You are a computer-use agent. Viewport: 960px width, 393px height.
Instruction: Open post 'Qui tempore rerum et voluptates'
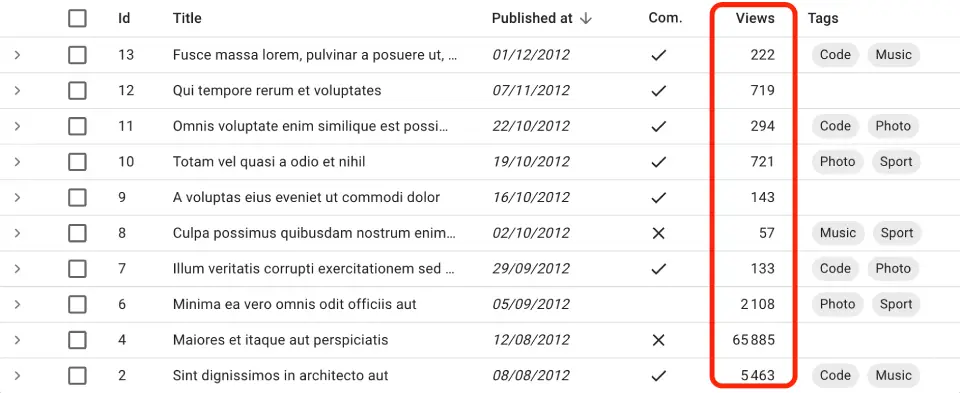tap(277, 91)
